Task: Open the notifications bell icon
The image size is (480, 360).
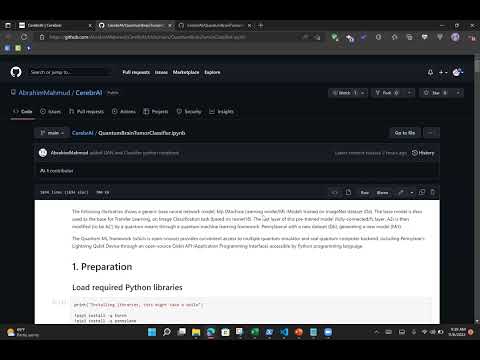Action: click(430, 72)
